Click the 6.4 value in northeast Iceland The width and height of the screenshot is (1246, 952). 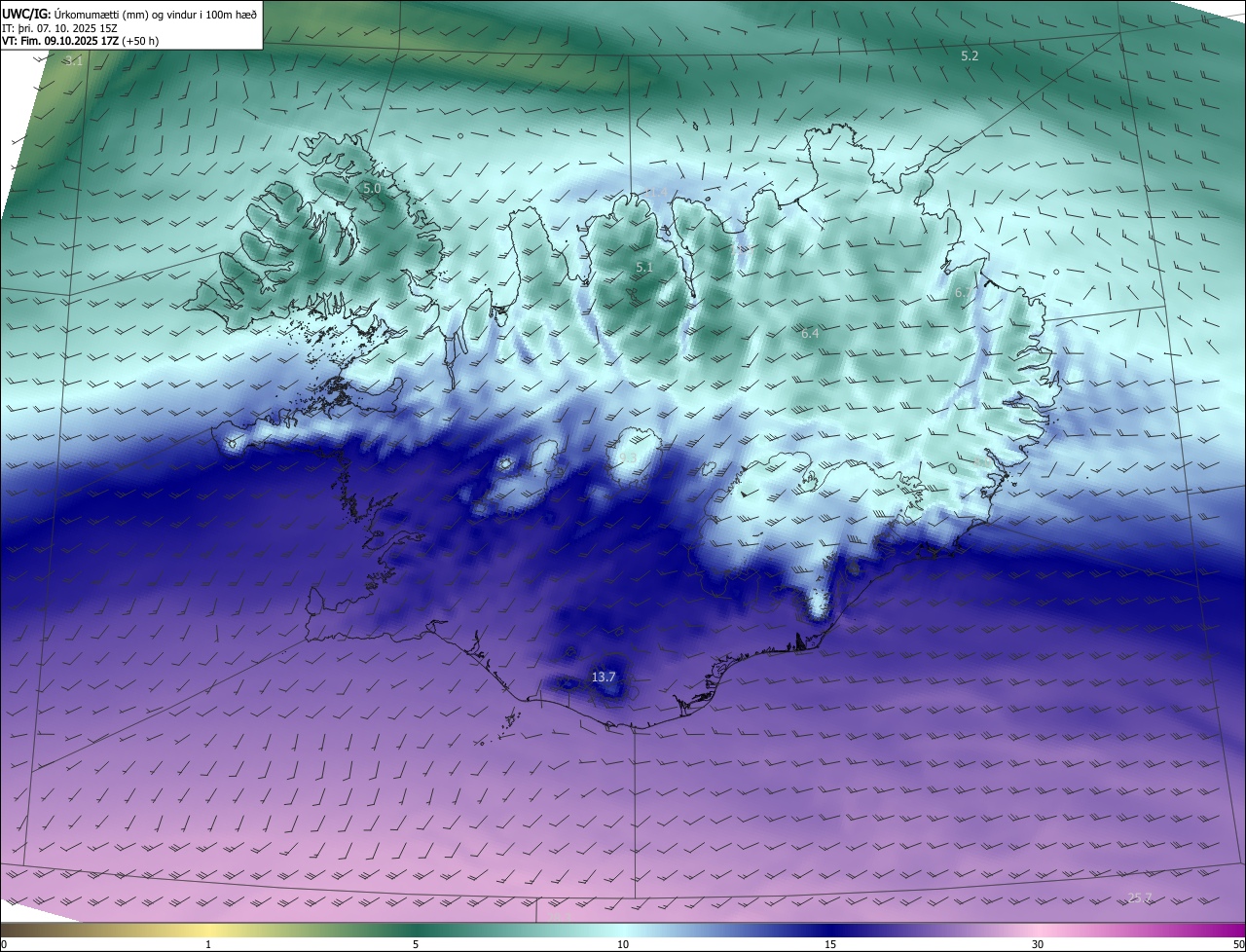click(x=810, y=333)
